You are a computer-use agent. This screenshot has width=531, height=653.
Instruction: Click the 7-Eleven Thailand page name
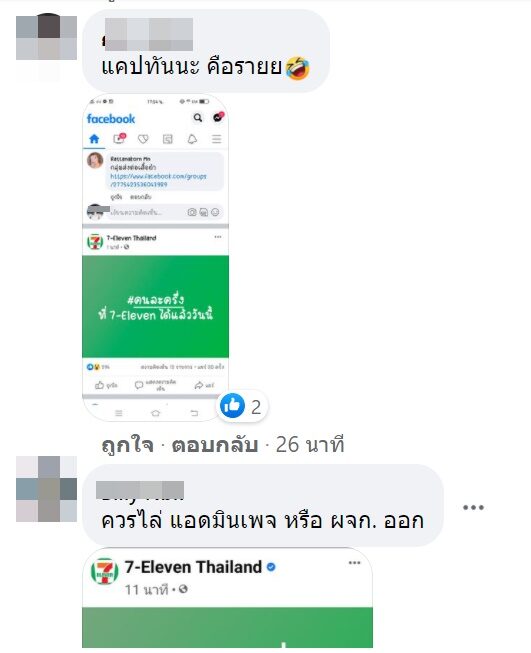pyautogui.click(x=193, y=567)
